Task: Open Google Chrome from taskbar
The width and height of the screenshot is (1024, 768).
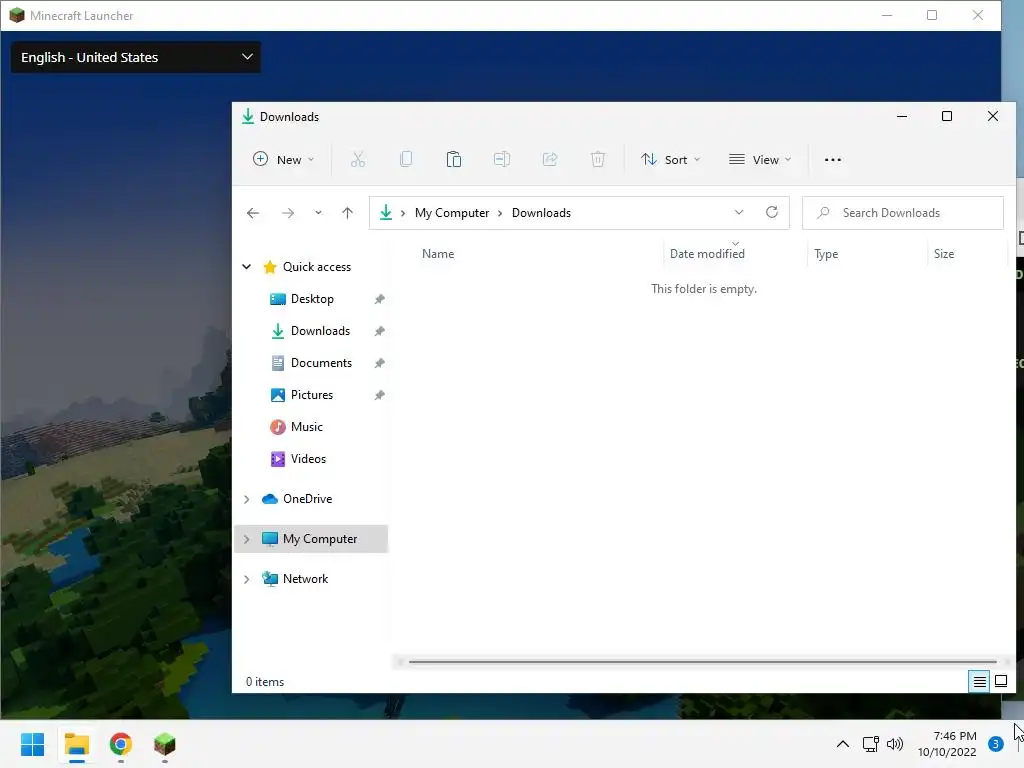Action: [x=121, y=744]
